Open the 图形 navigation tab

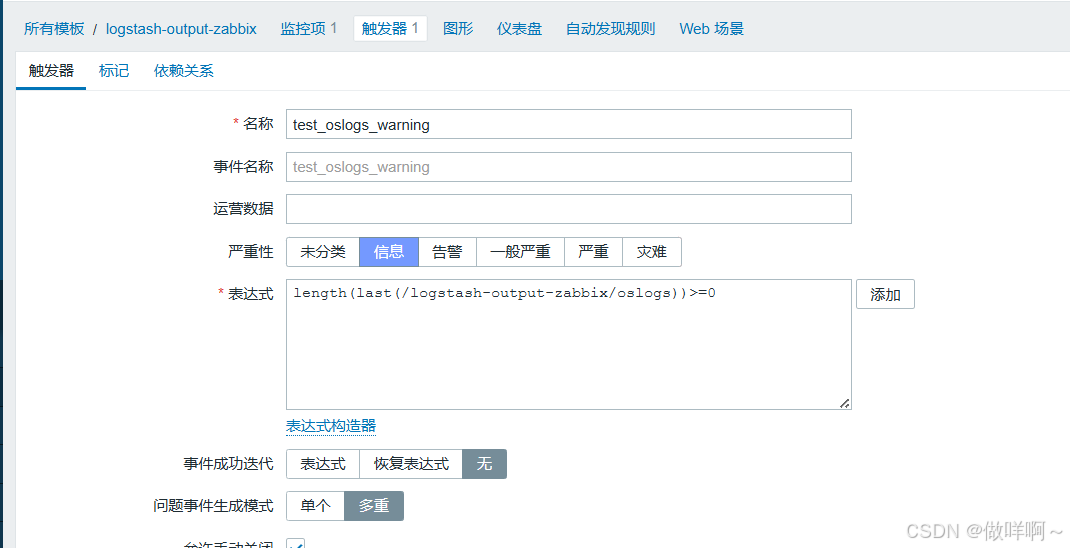[458, 29]
